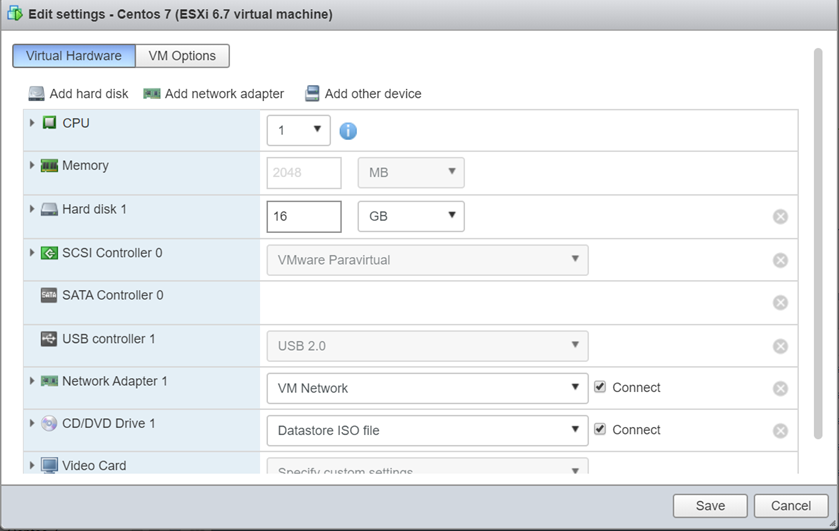The width and height of the screenshot is (839, 531).
Task: Remove CD/DVD Drive 1 with its X icon
Action: (780, 431)
